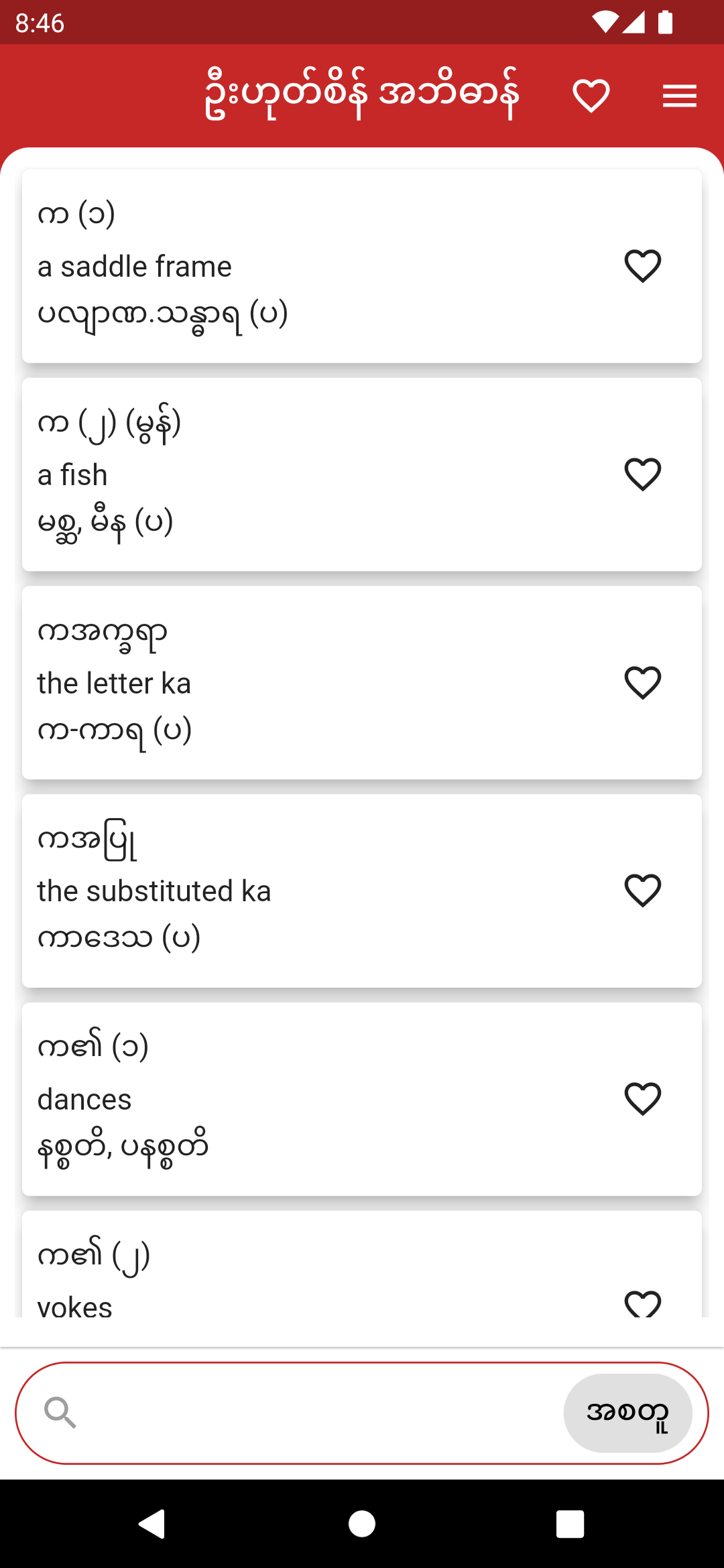Tap the Android home circle button
The height and width of the screenshot is (1568, 724).
[362, 1524]
